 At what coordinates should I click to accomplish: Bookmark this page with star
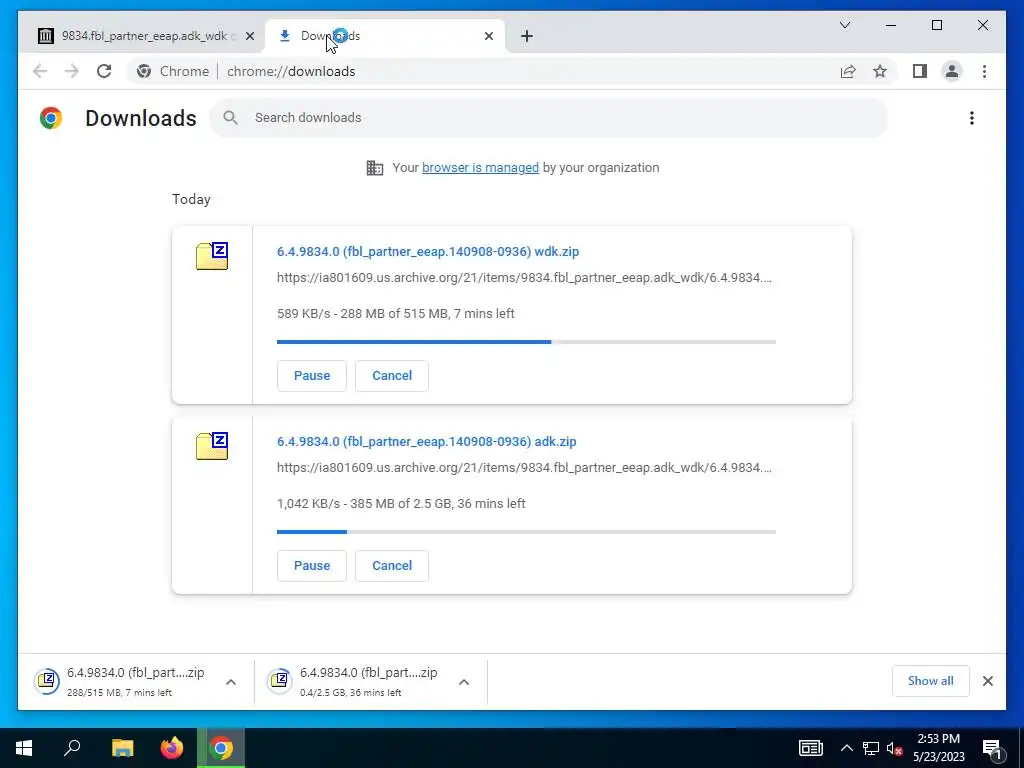tap(880, 71)
